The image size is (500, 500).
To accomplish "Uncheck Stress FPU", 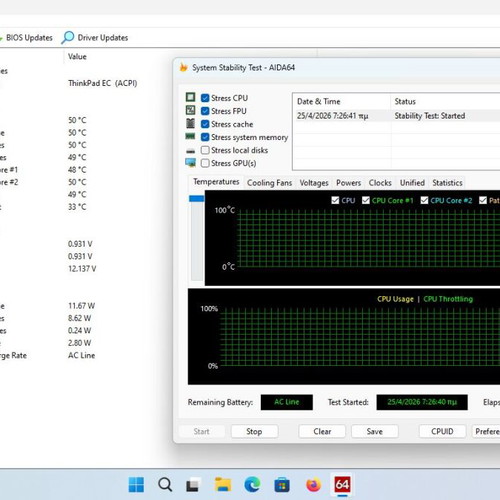I will point(205,111).
